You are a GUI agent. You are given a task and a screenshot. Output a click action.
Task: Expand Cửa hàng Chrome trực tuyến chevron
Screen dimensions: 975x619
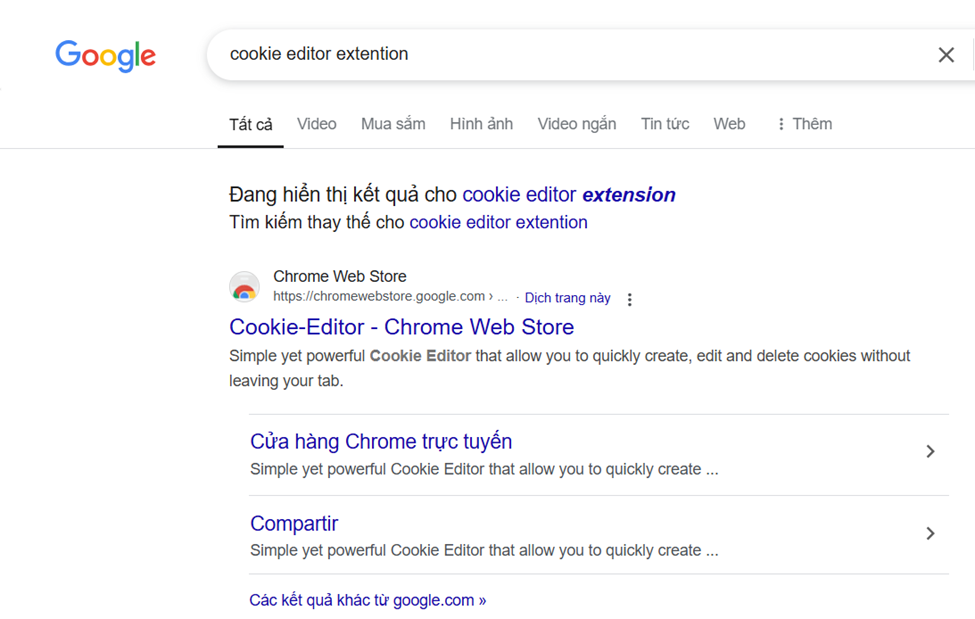pyautogui.click(x=930, y=452)
